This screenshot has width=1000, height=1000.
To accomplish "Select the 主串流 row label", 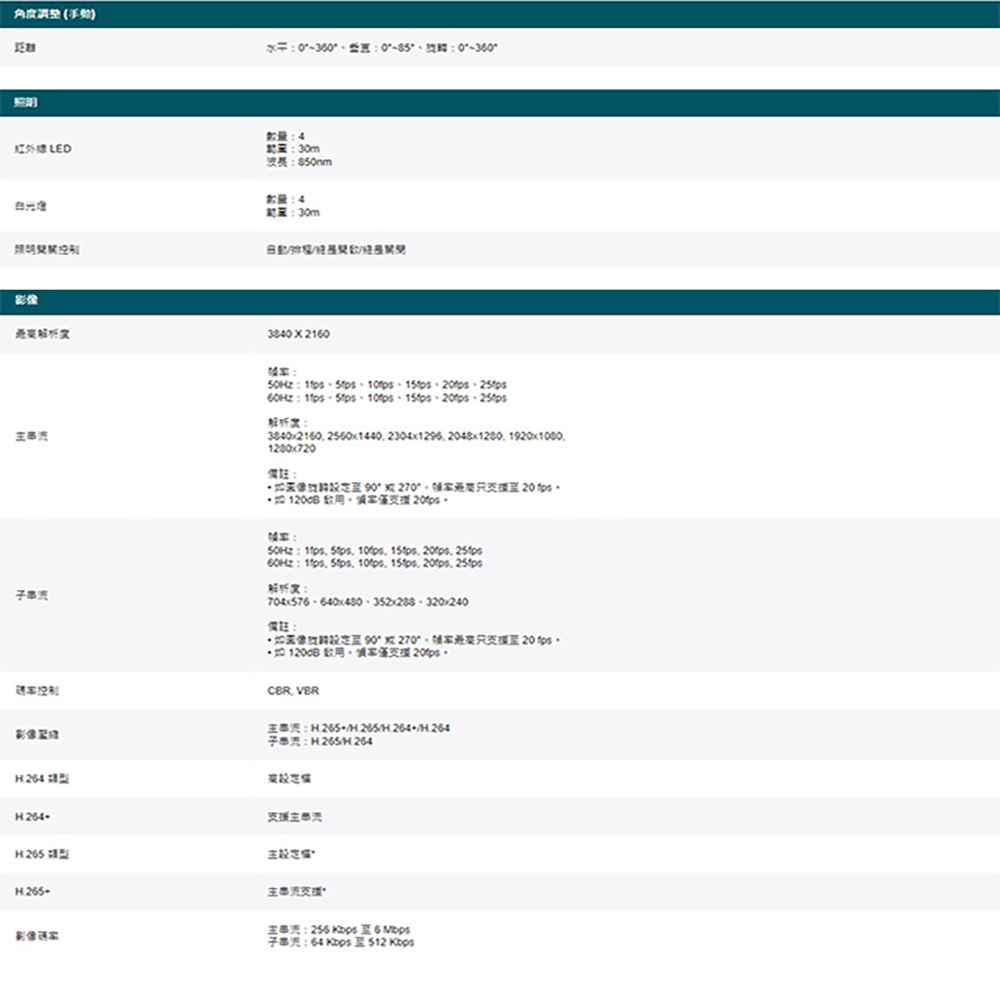I will (31, 436).
